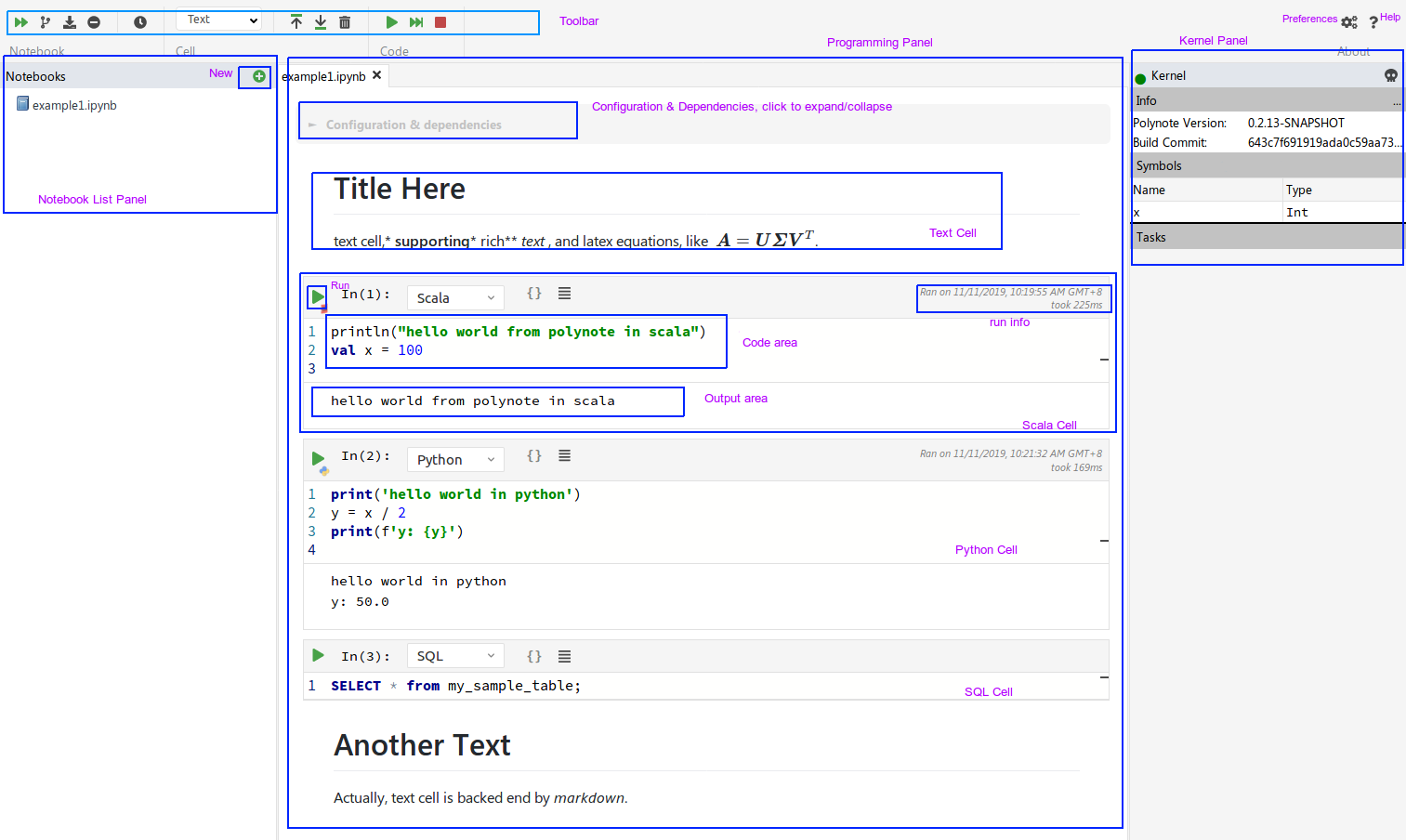This screenshot has width=1406, height=840.
Task: Click the 'Title Here' heading text cell
Action: tap(400, 189)
